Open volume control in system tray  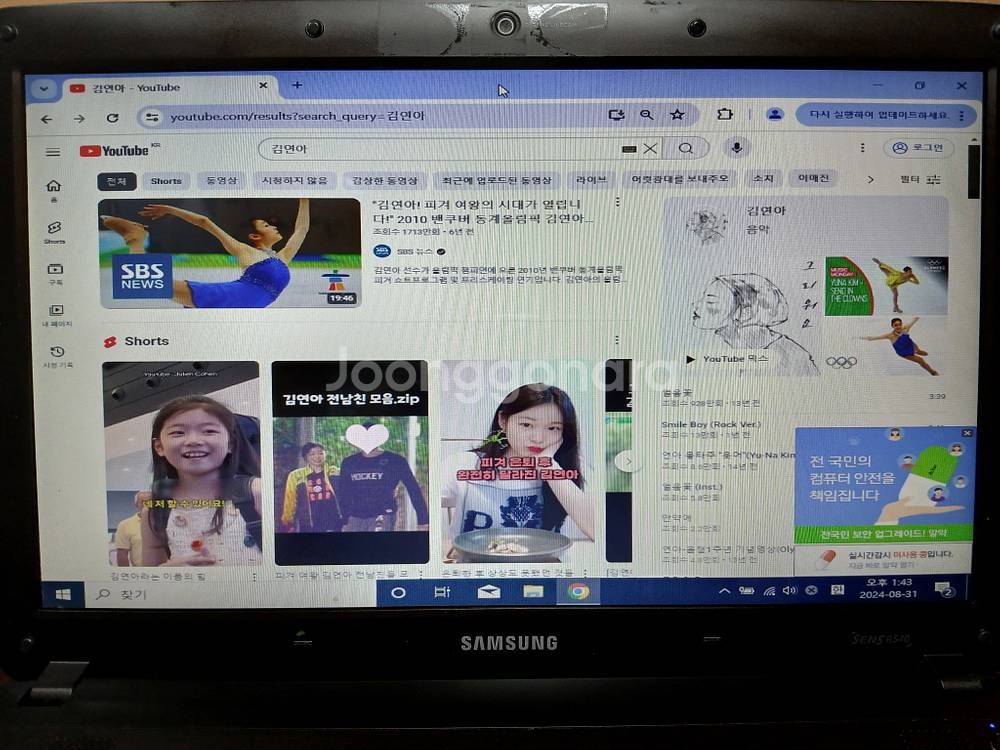tap(790, 591)
